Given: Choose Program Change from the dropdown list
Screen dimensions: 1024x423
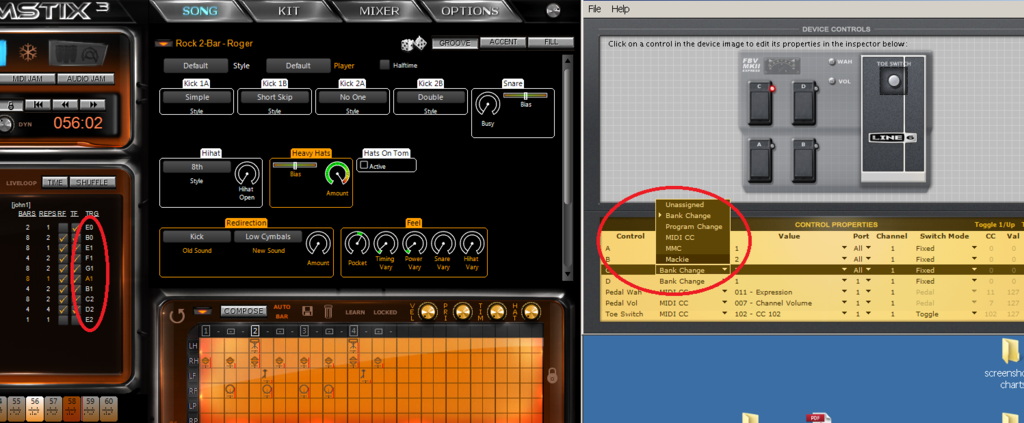Looking at the screenshot, I should click(x=693, y=226).
